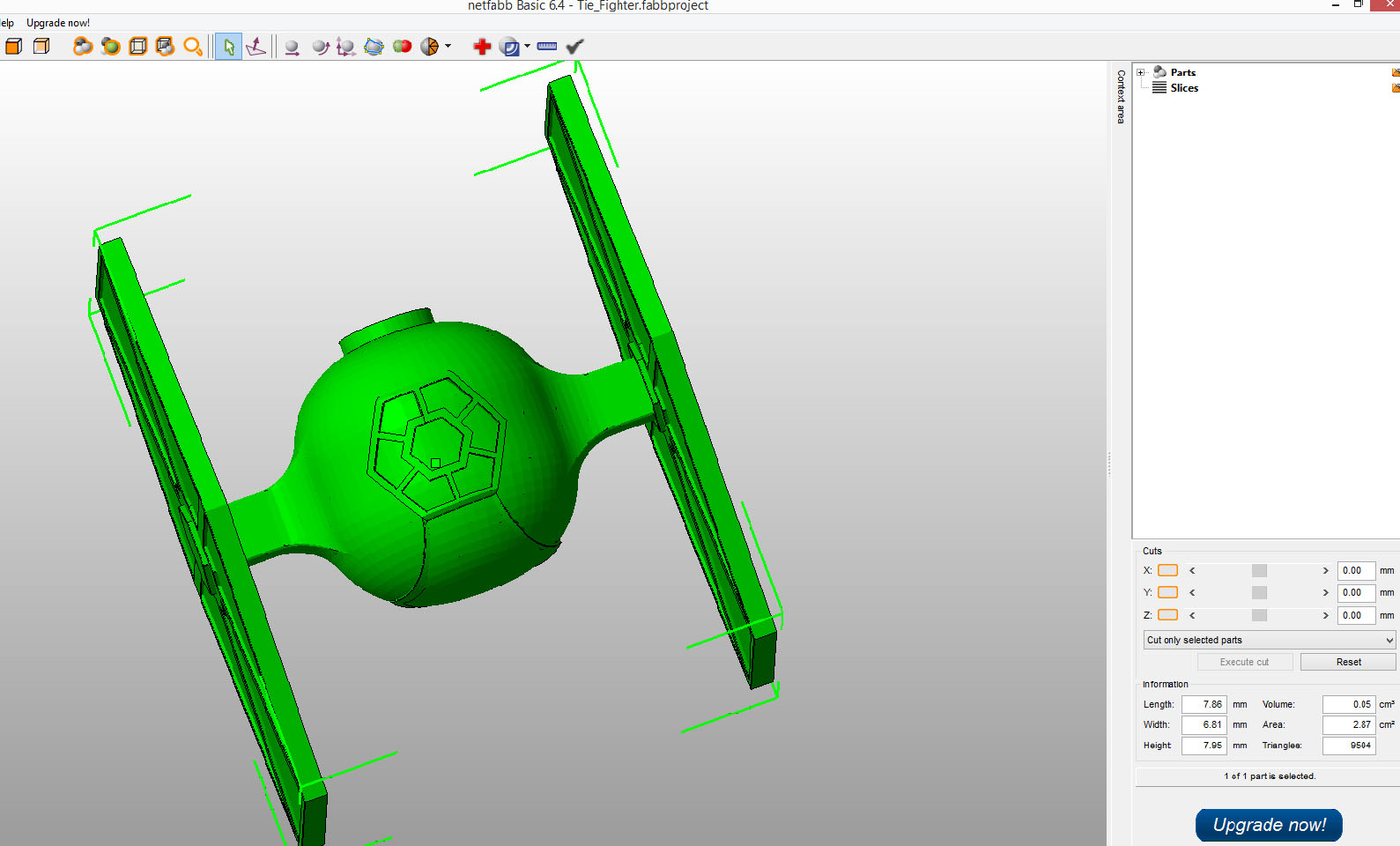Image resolution: width=1400 pixels, height=846 pixels.
Task: Select Parts in the project tree
Action: 1182,72
